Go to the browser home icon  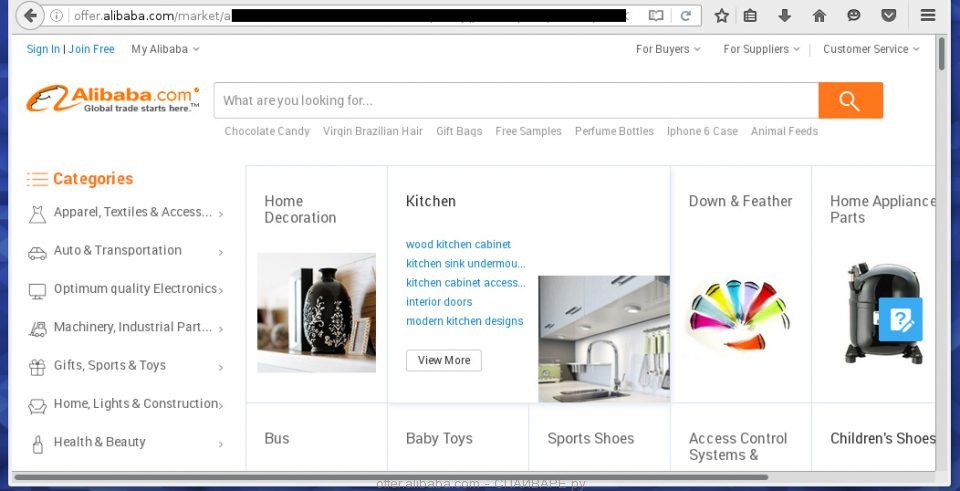[x=819, y=16]
